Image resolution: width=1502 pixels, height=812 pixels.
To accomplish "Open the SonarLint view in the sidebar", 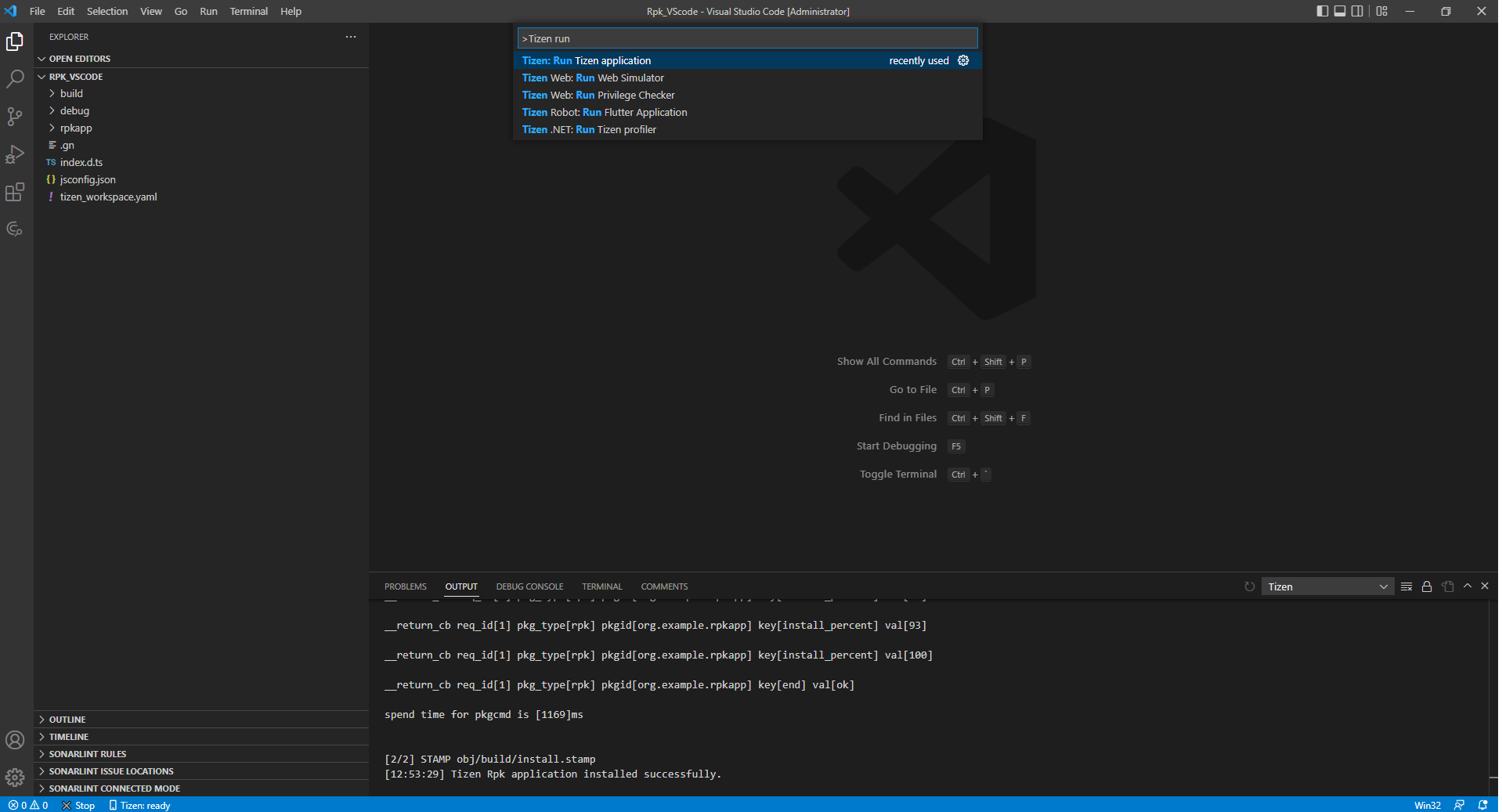I will click(15, 229).
